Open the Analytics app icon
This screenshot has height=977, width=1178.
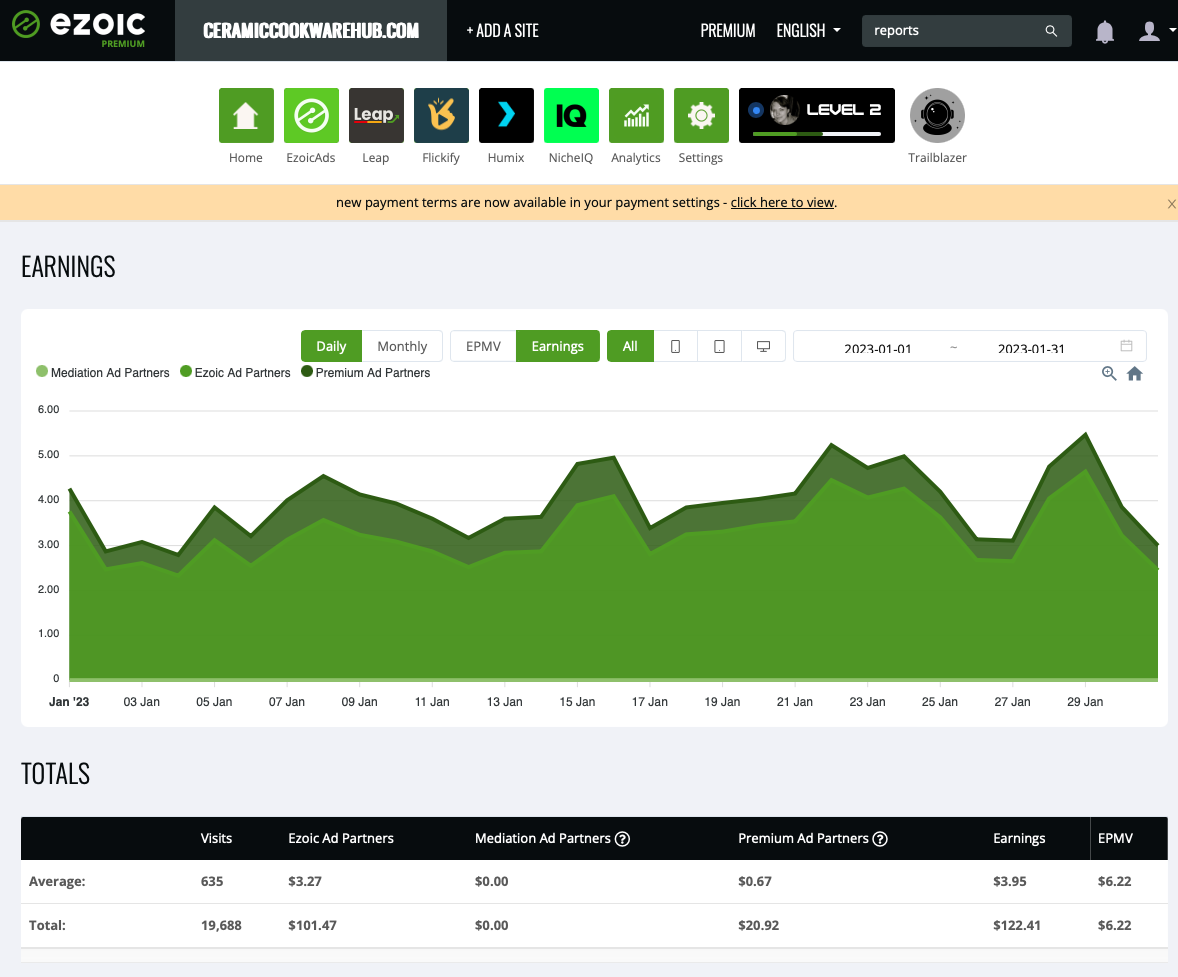click(x=636, y=115)
